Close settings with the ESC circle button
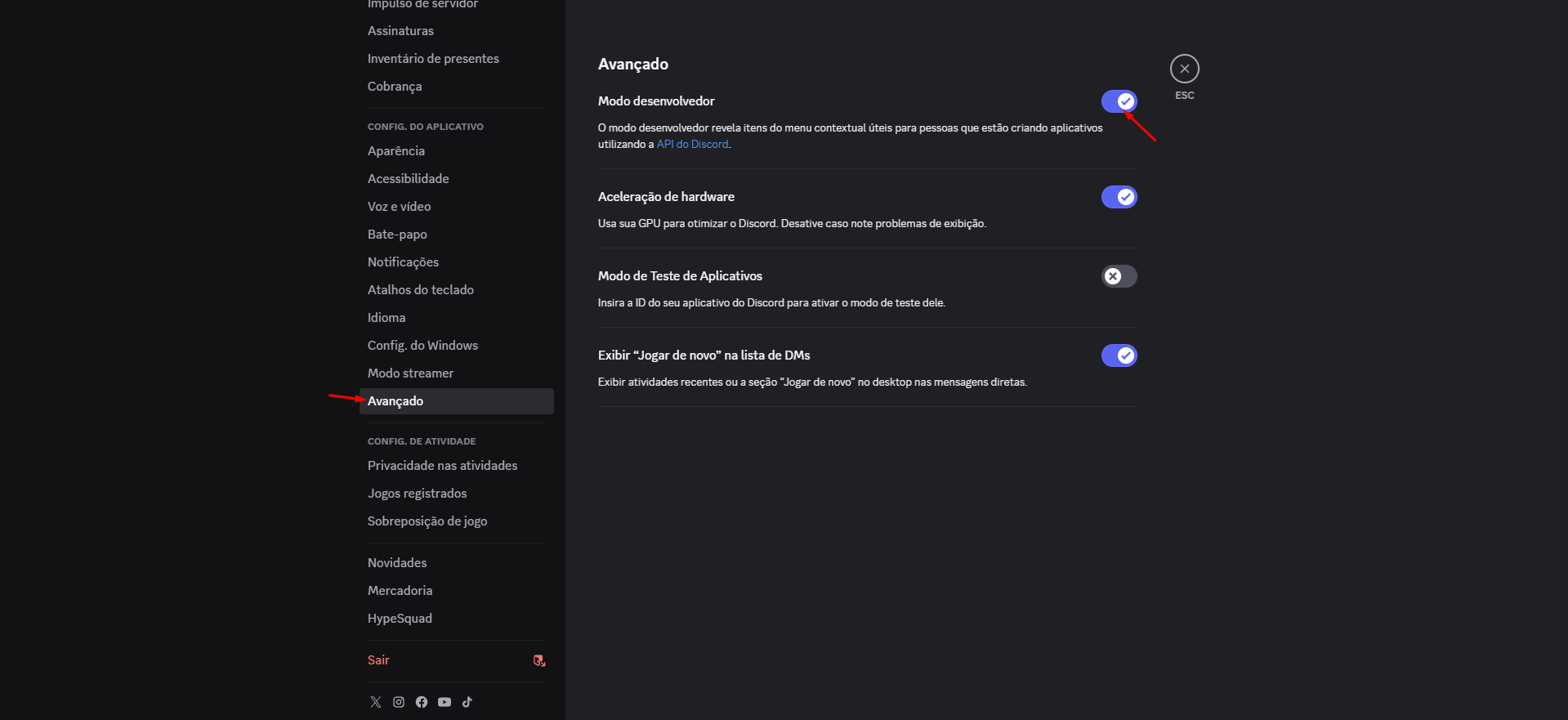Viewport: 1568px width, 720px height. (1185, 69)
